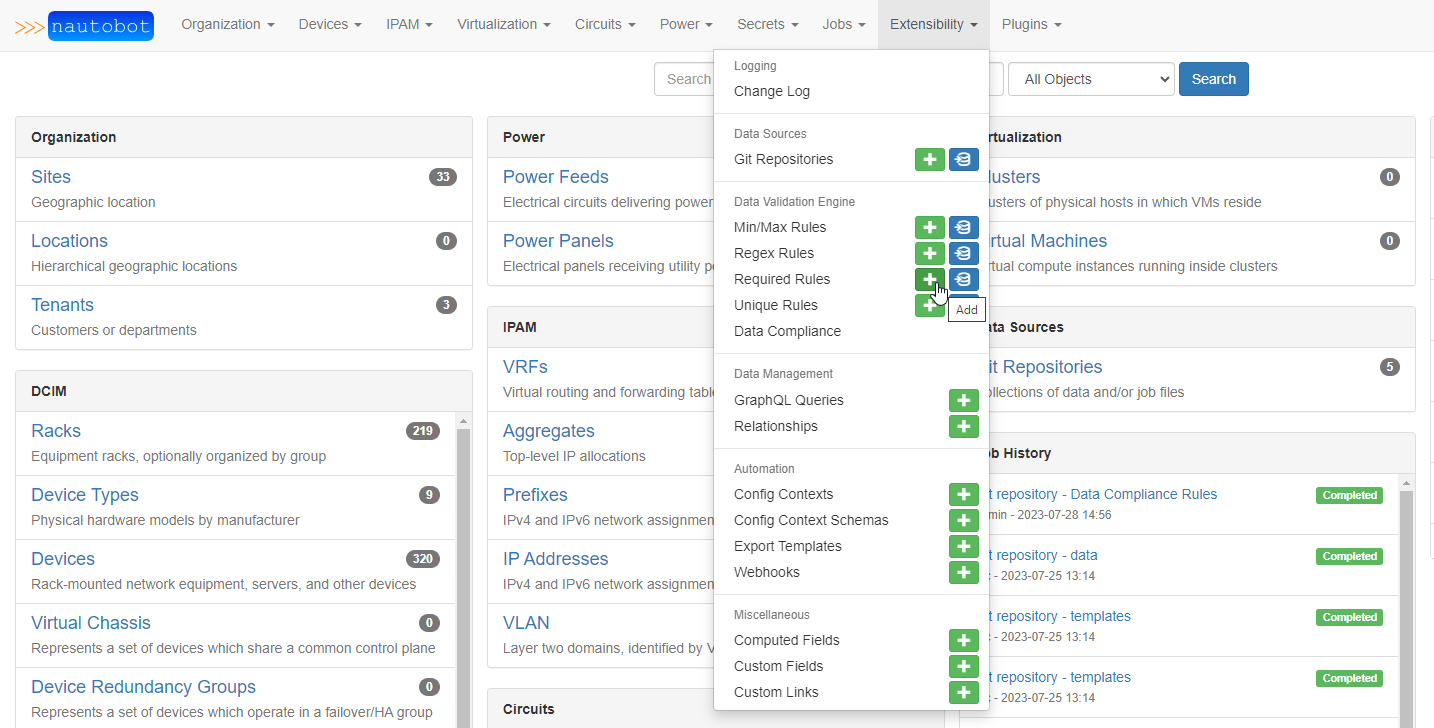Screen dimensions: 1434x728
Task: Click the Add icon for Unique Rules
Action: [929, 305]
